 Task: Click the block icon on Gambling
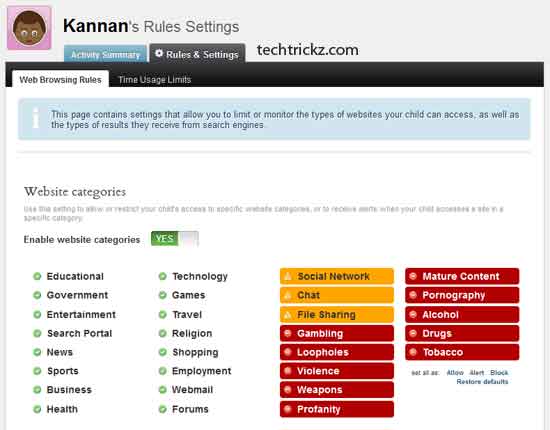pyautogui.click(x=288, y=333)
